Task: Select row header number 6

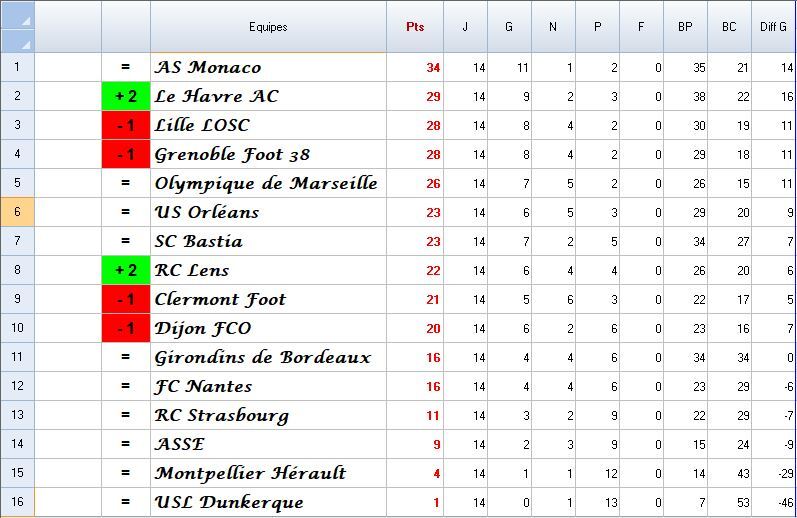Action: coord(17,212)
